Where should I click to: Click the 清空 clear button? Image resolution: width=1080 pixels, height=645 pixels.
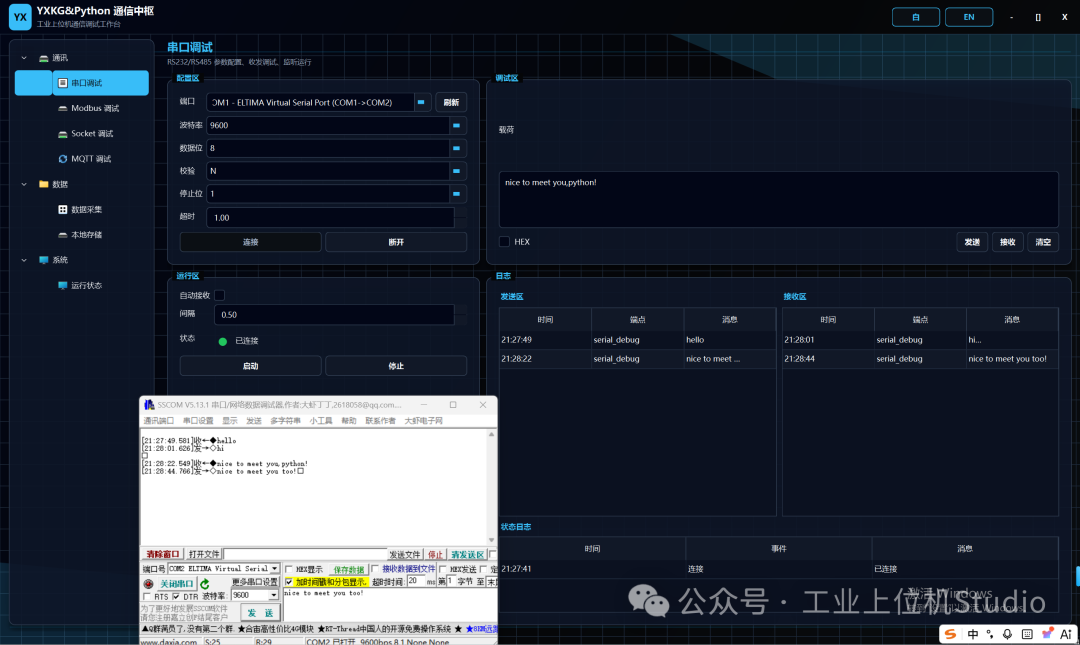(x=1043, y=242)
